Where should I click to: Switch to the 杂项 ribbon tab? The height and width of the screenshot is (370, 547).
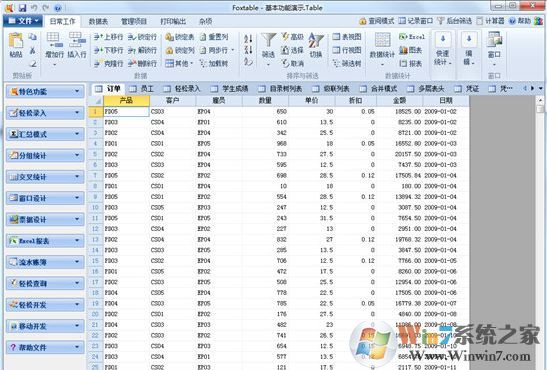[205, 22]
